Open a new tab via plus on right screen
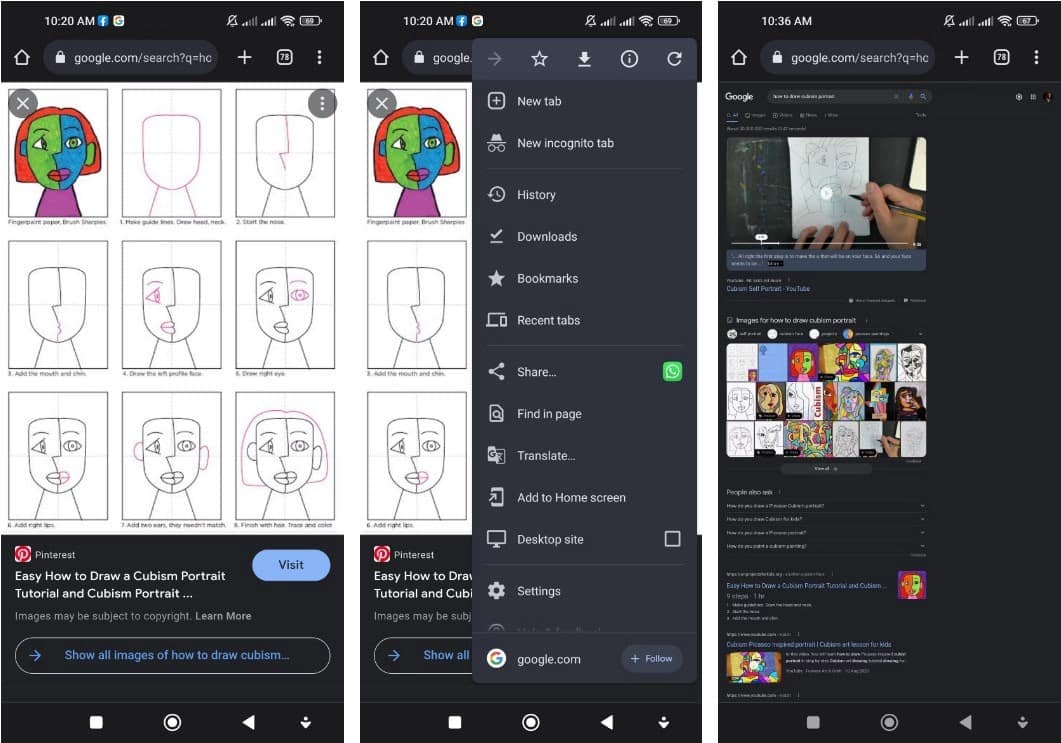The image size is (1061, 743). (x=962, y=58)
